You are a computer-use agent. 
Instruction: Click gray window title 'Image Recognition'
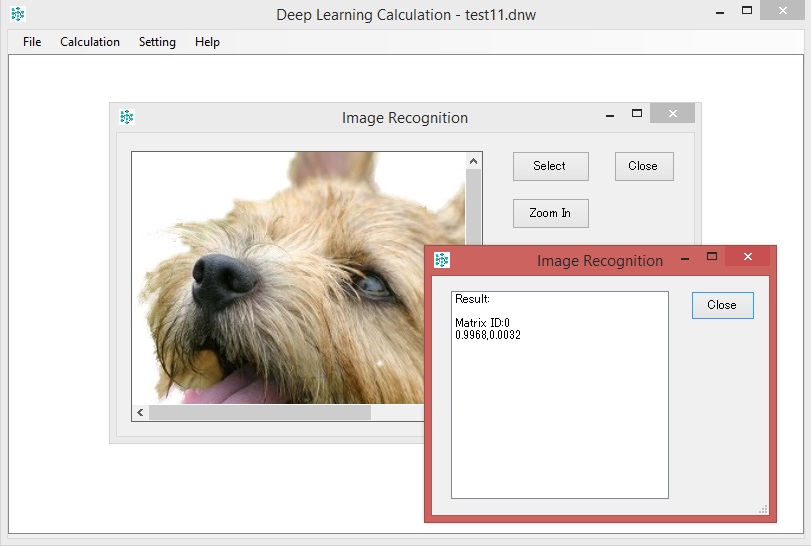404,118
